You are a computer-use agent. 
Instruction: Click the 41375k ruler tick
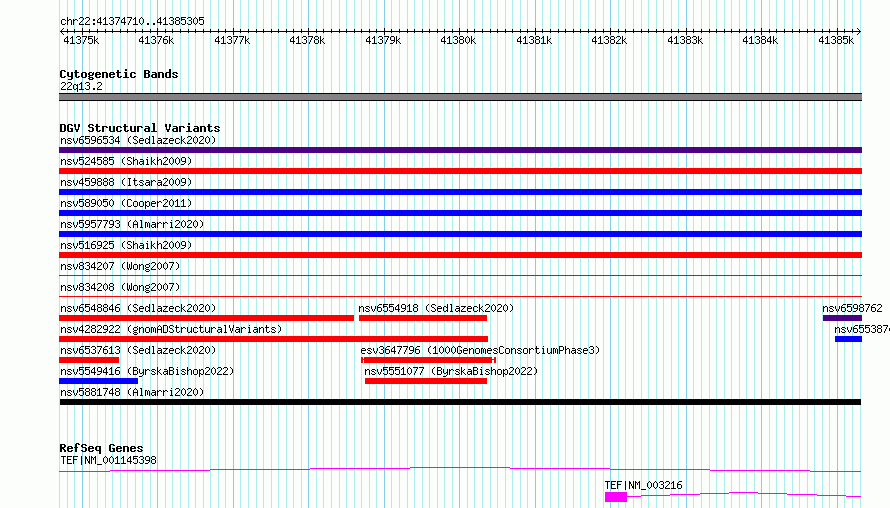point(81,40)
